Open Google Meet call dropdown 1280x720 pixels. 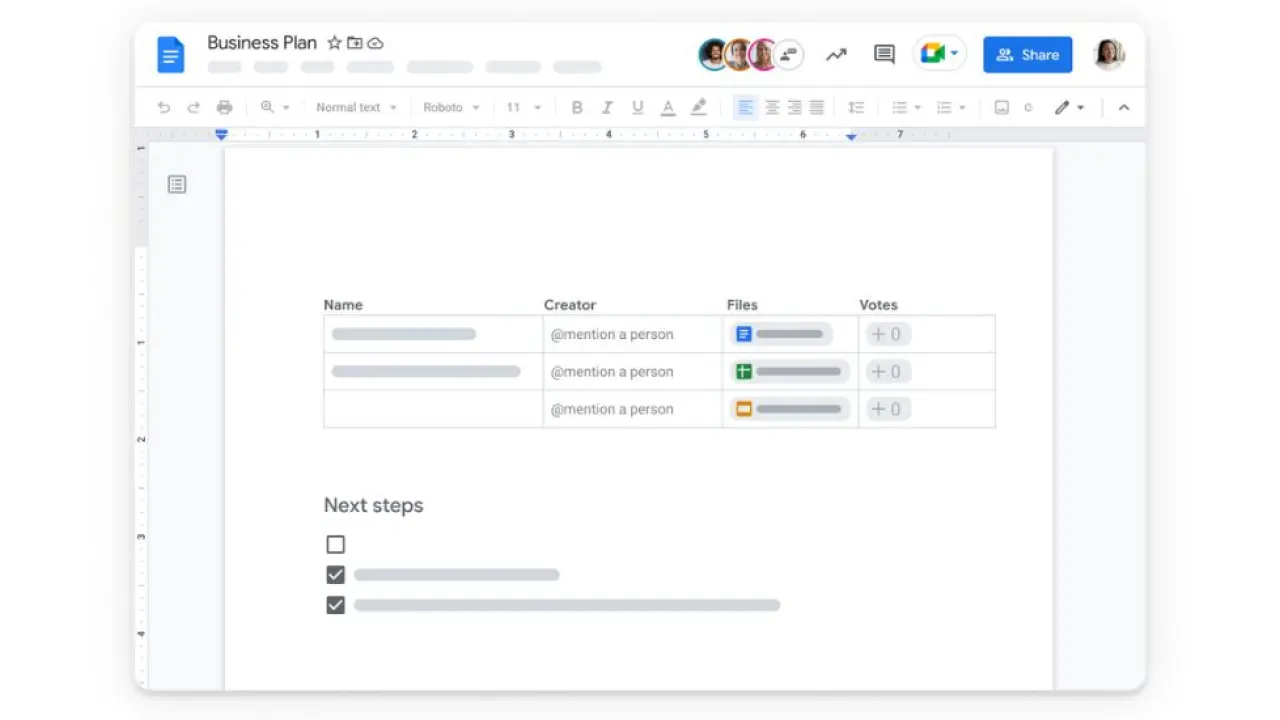coord(940,54)
